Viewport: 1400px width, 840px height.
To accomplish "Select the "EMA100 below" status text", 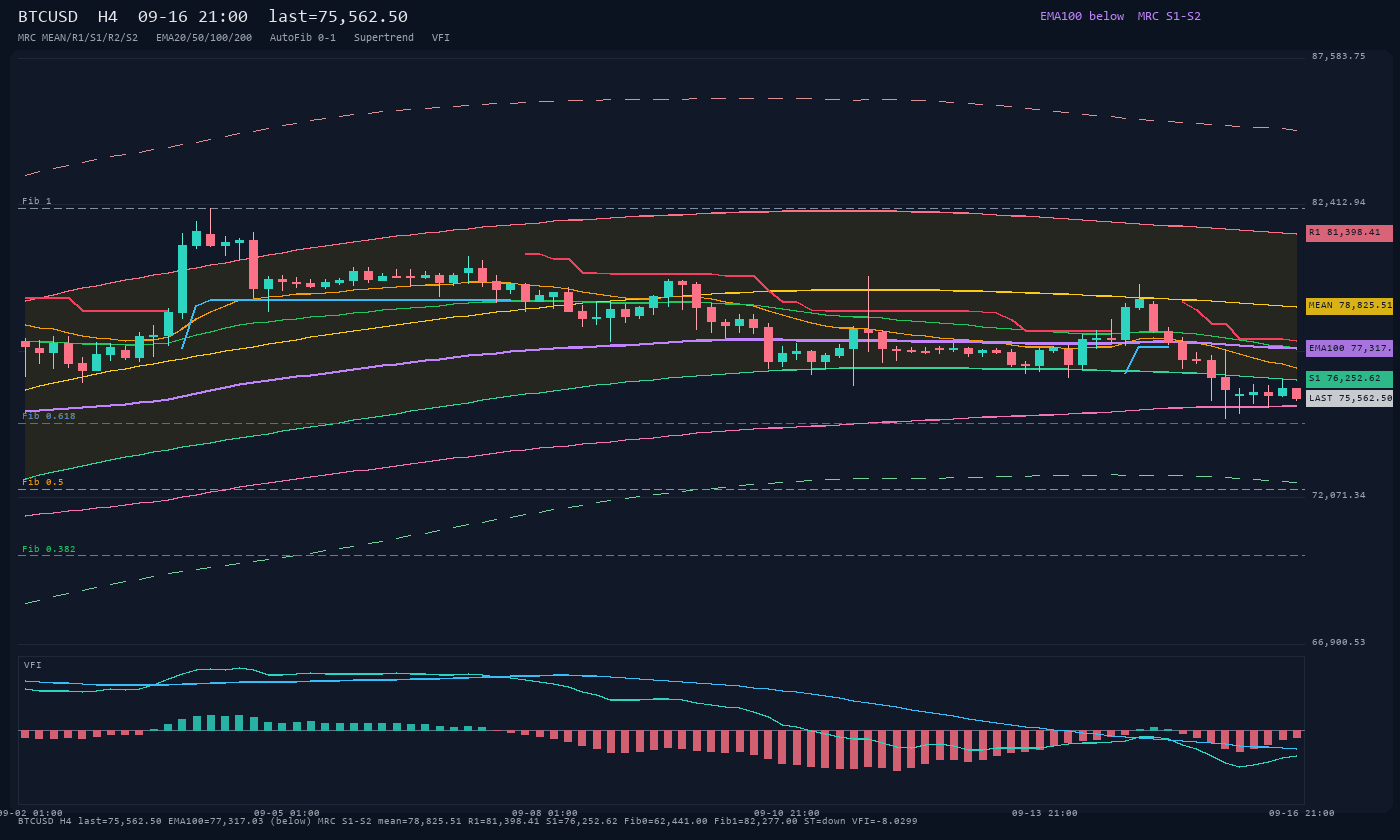I will point(1082,16).
